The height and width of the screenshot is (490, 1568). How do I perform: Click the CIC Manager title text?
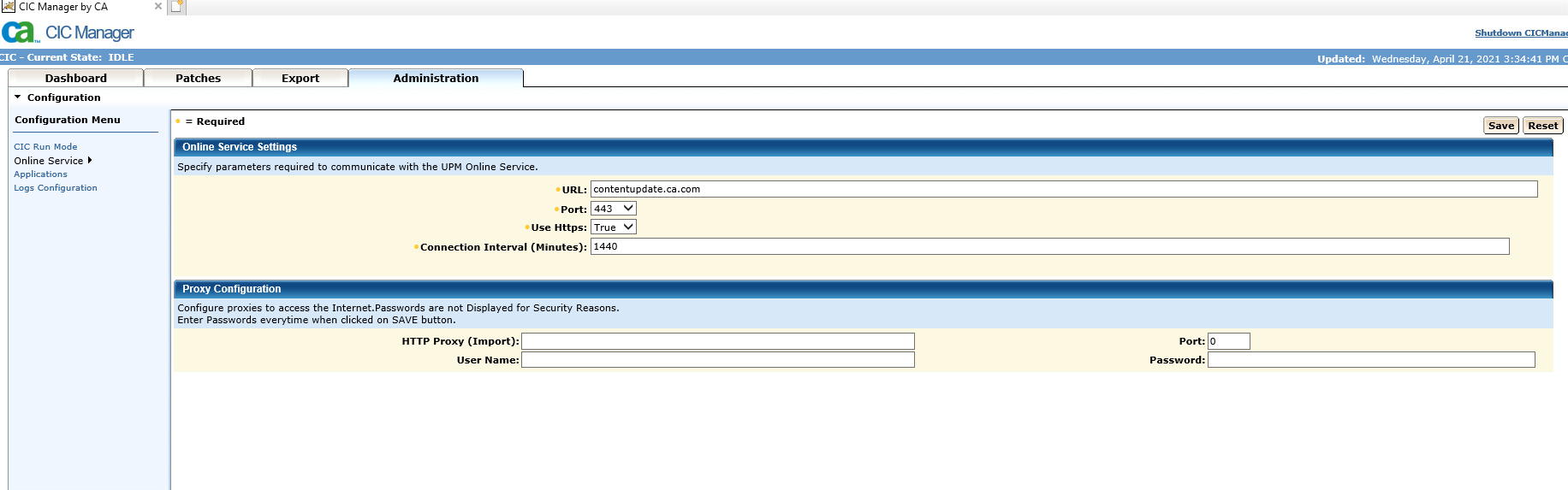(x=90, y=32)
